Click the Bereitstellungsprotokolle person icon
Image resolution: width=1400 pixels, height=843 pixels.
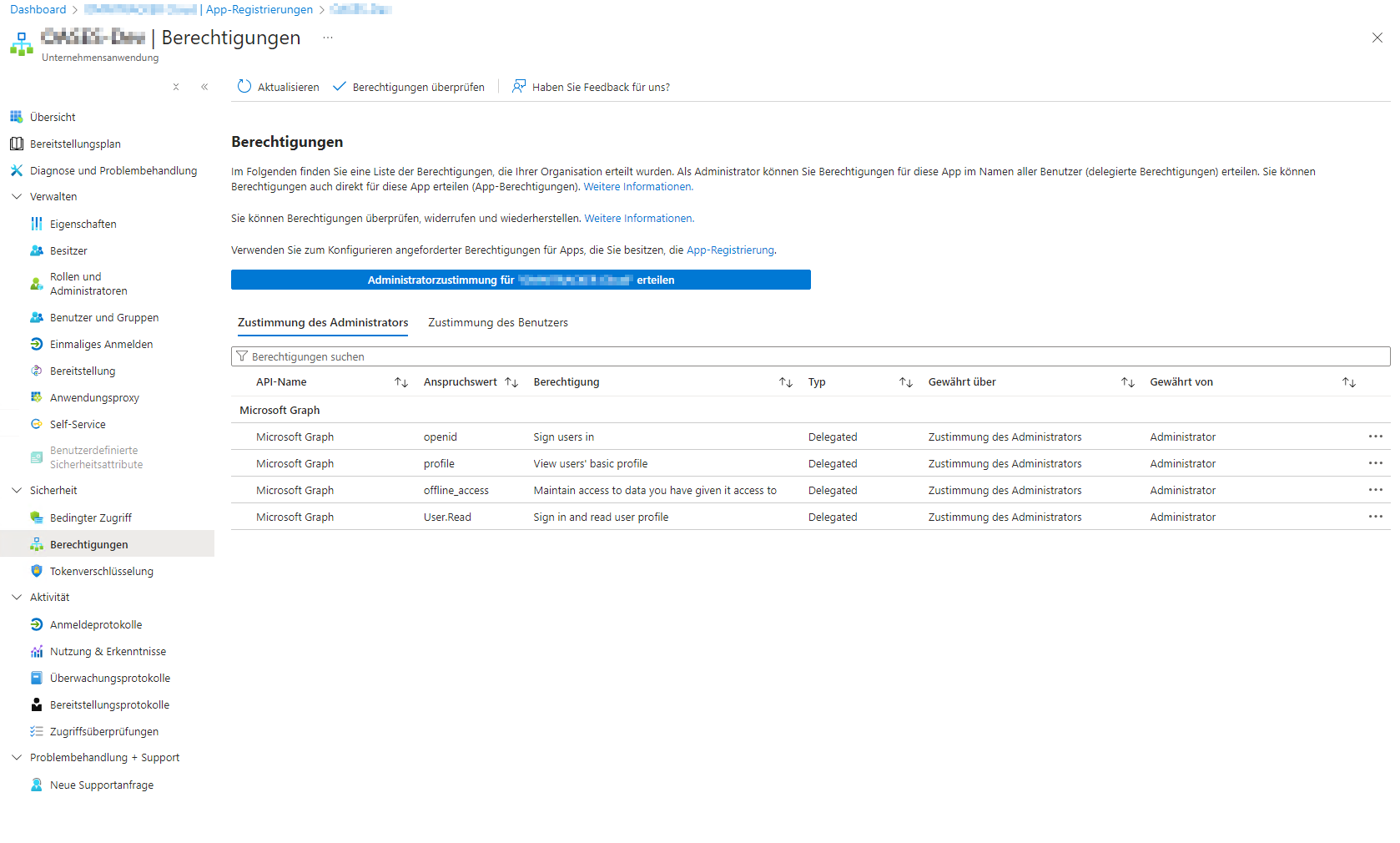pyautogui.click(x=37, y=704)
